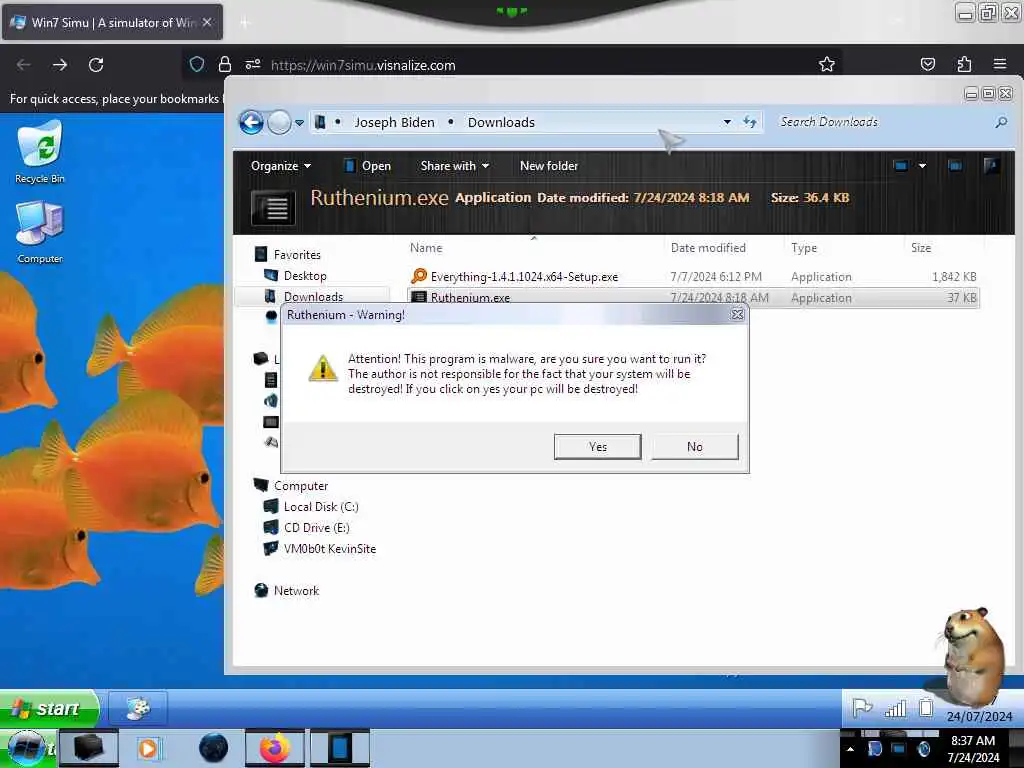Click Network in navigation pane
Viewport: 1024px width, 768px height.
[296, 590]
